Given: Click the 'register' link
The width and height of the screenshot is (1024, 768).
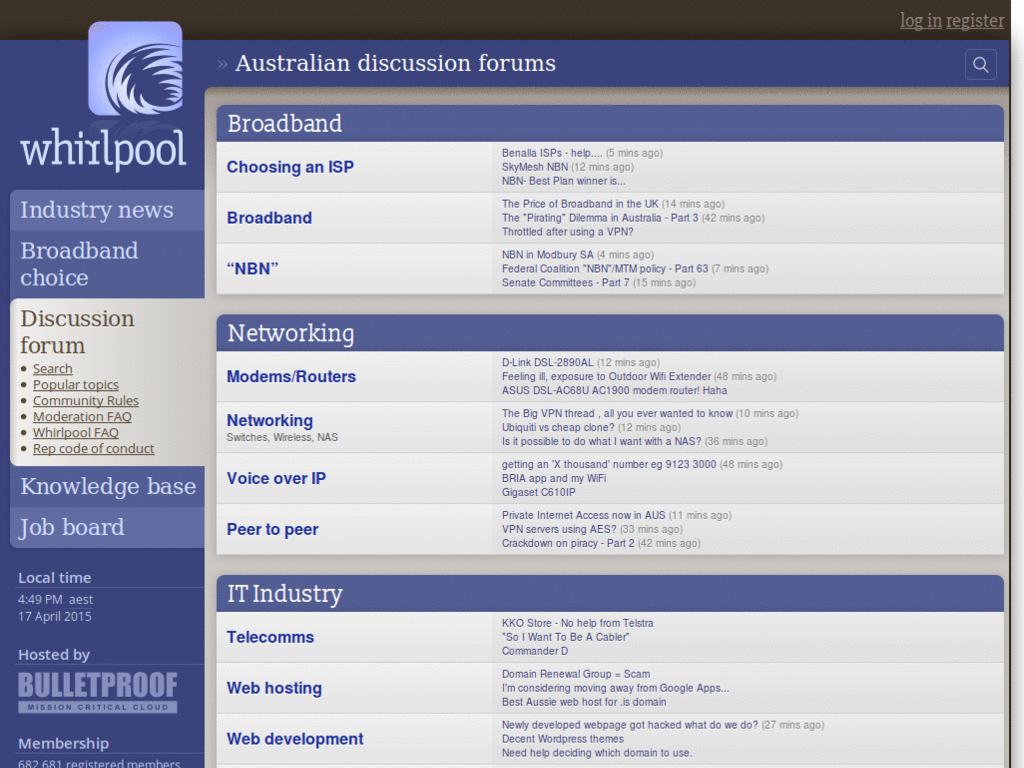Looking at the screenshot, I should pos(974,21).
